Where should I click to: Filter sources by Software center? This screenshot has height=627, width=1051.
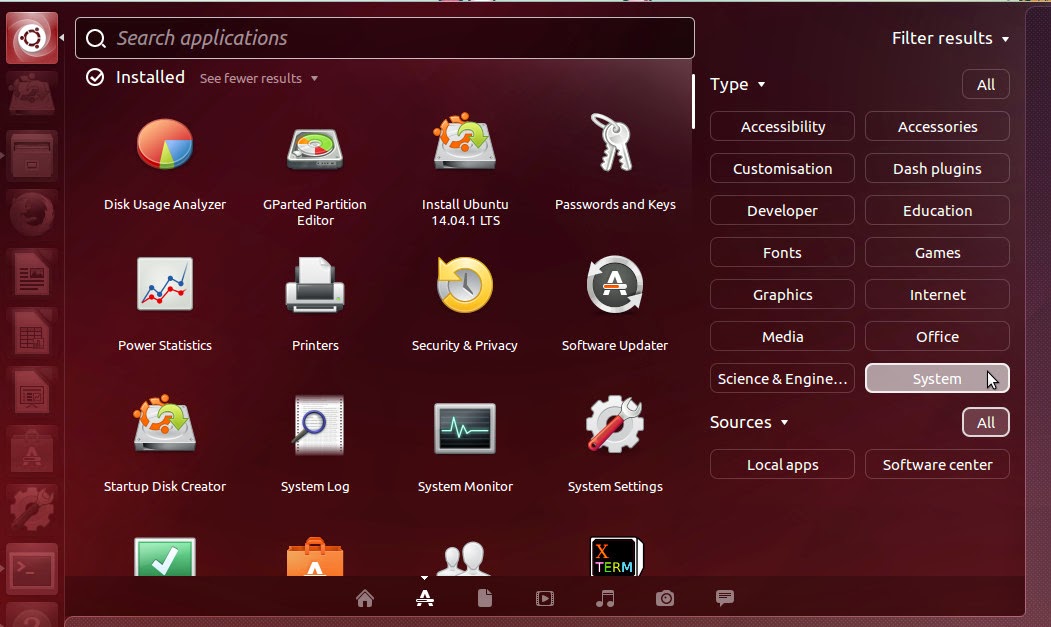937,465
